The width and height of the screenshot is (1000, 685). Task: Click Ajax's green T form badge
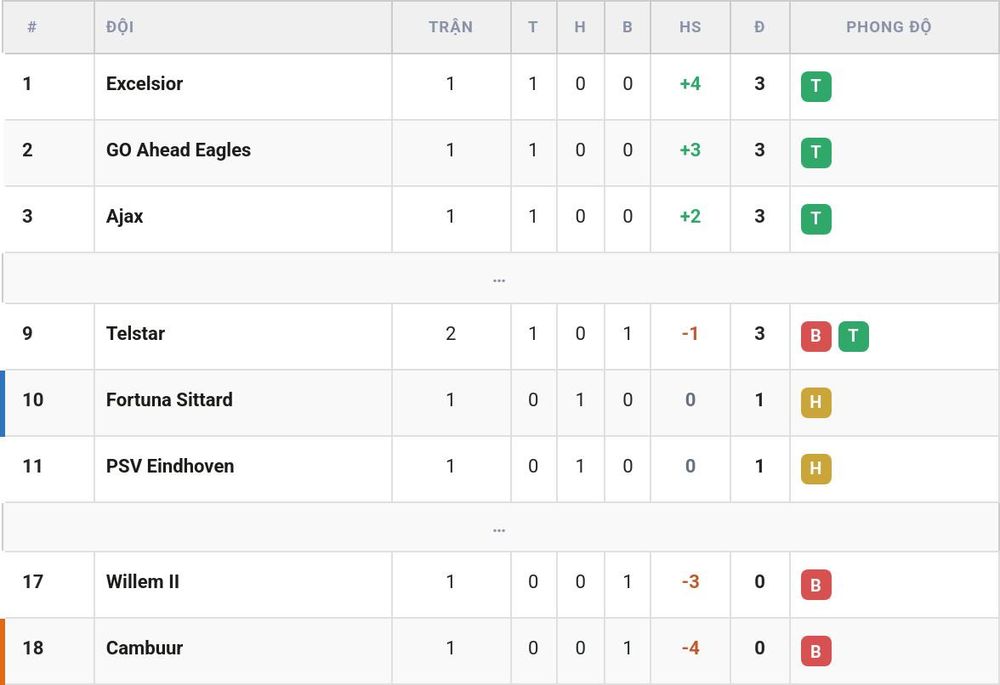(816, 219)
